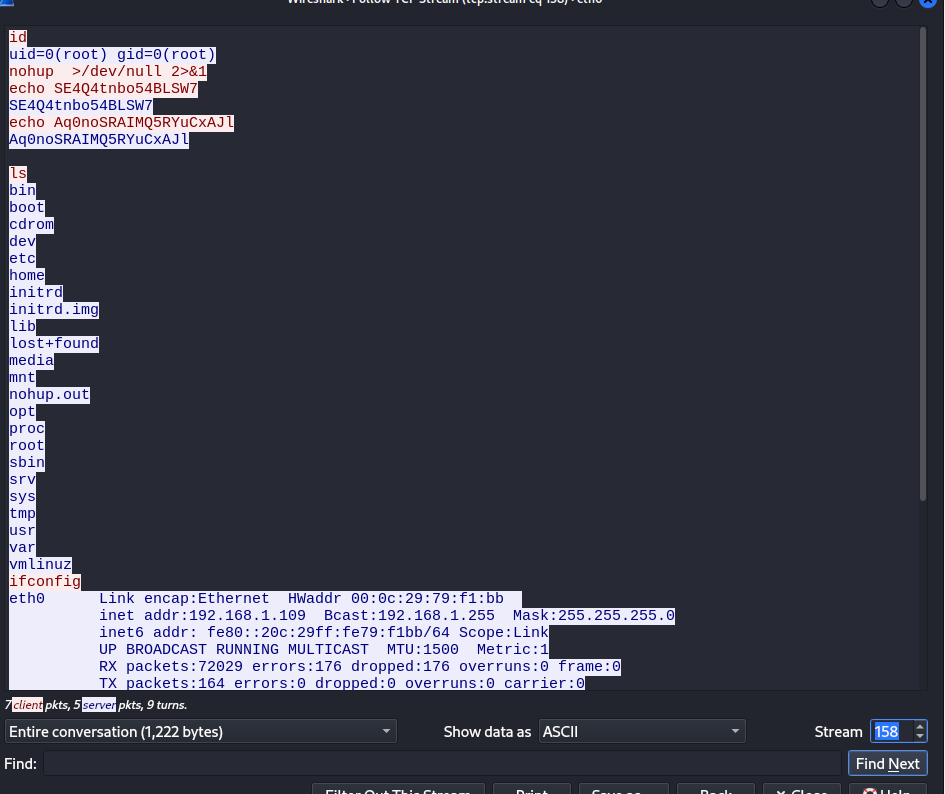This screenshot has width=945, height=794.
Task: Click the 'root' directory entry
Action: click(27, 446)
